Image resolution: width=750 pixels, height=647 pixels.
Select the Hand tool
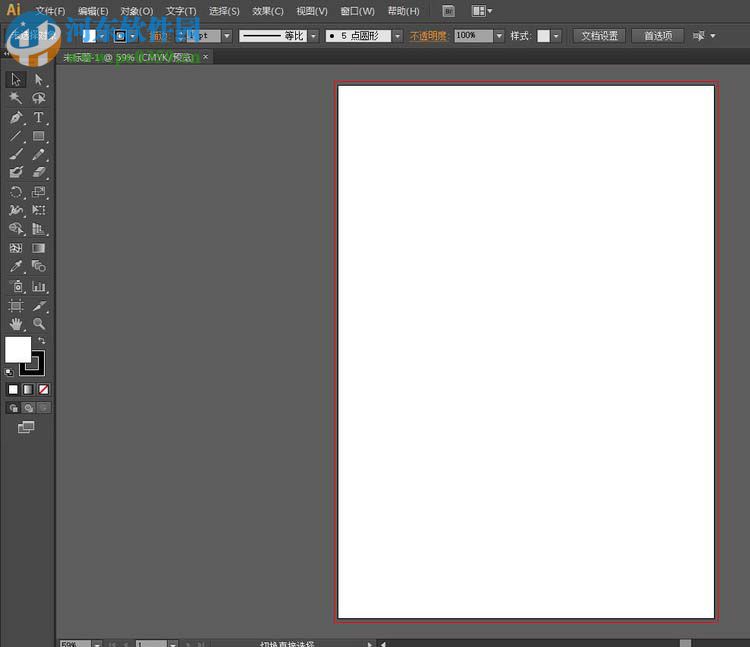pyautogui.click(x=16, y=324)
